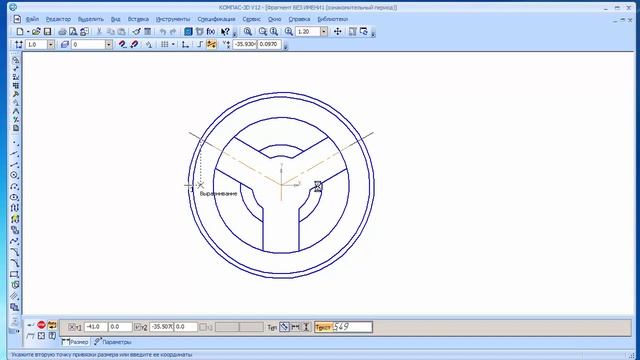Expand the grid options arrow
640x360 pixels.
coord(173,44)
